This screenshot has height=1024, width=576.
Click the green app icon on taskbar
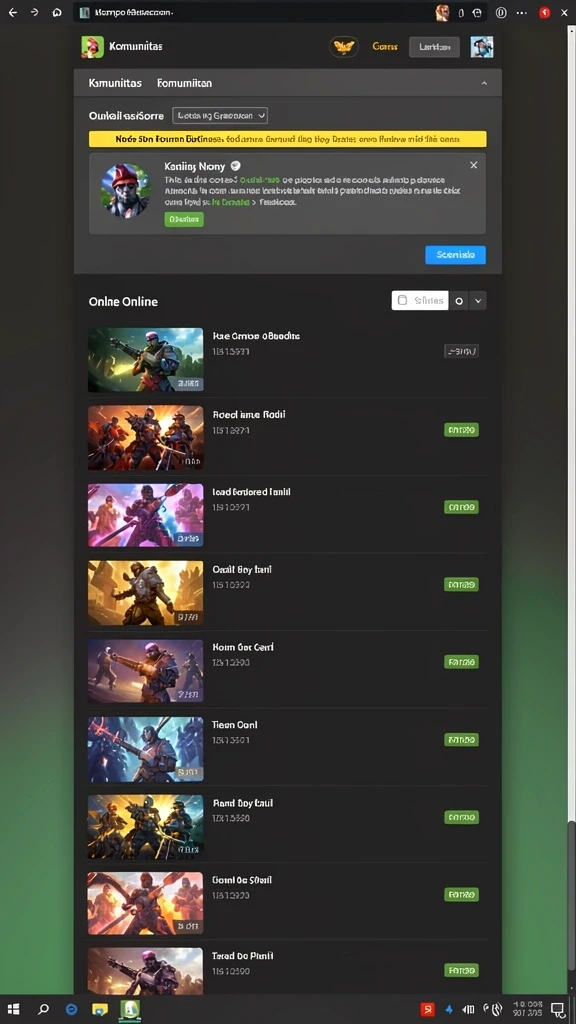[x=130, y=1009]
